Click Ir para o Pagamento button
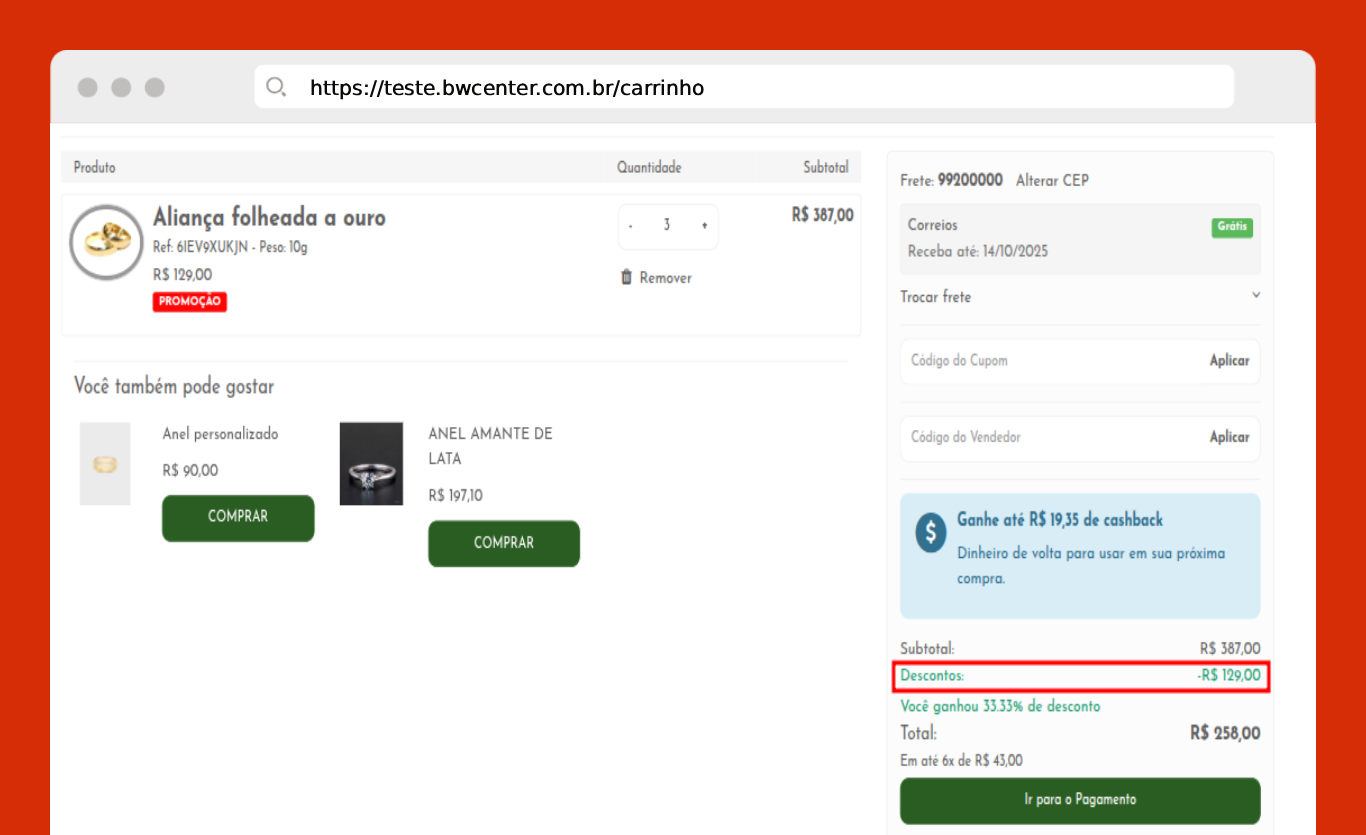 point(1080,800)
